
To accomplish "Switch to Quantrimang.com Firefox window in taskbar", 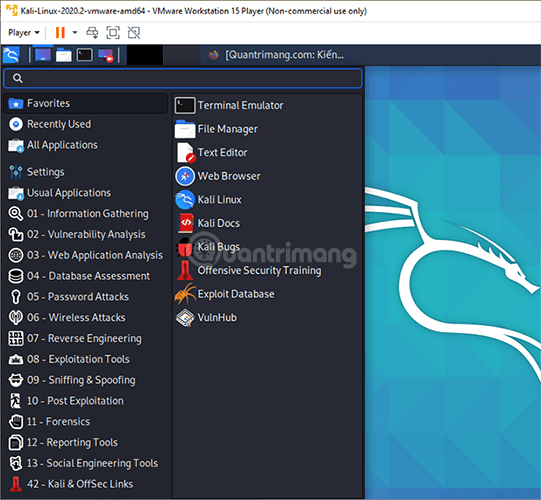I will 276,55.
